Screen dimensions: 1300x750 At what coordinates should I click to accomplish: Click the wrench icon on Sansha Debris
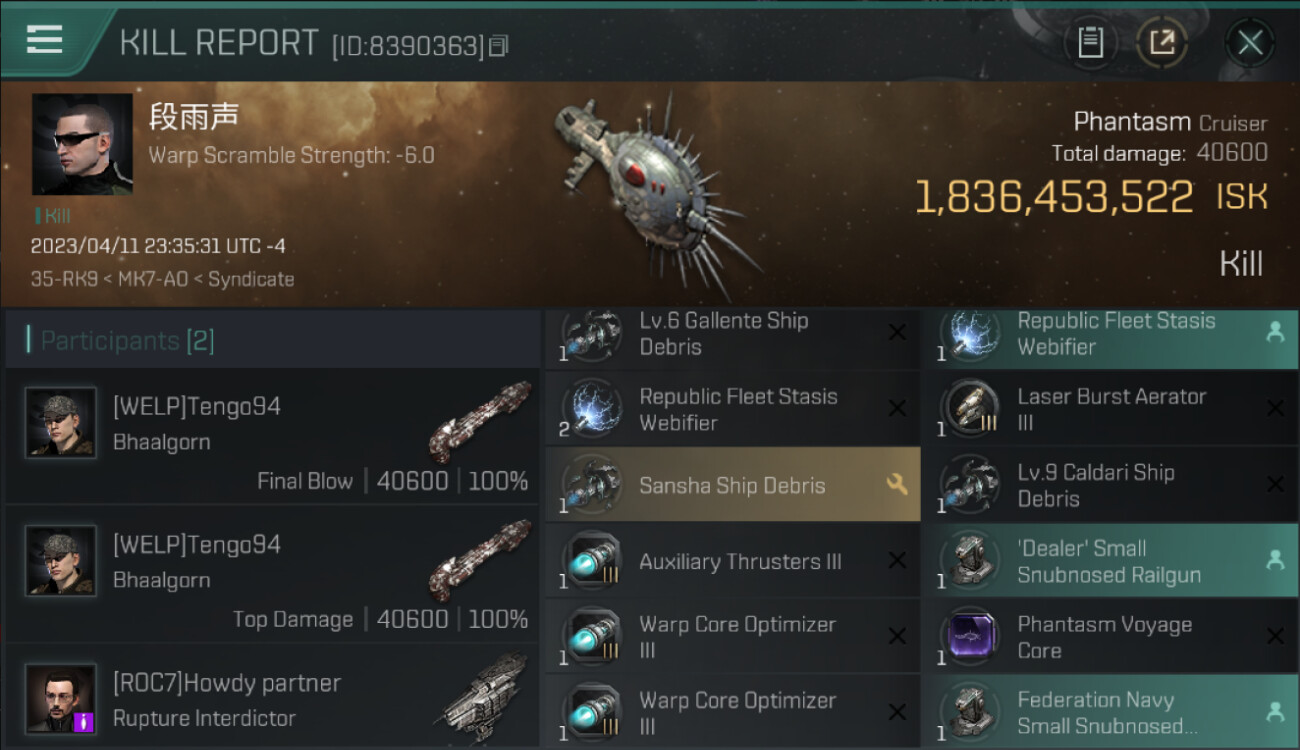pos(896,485)
